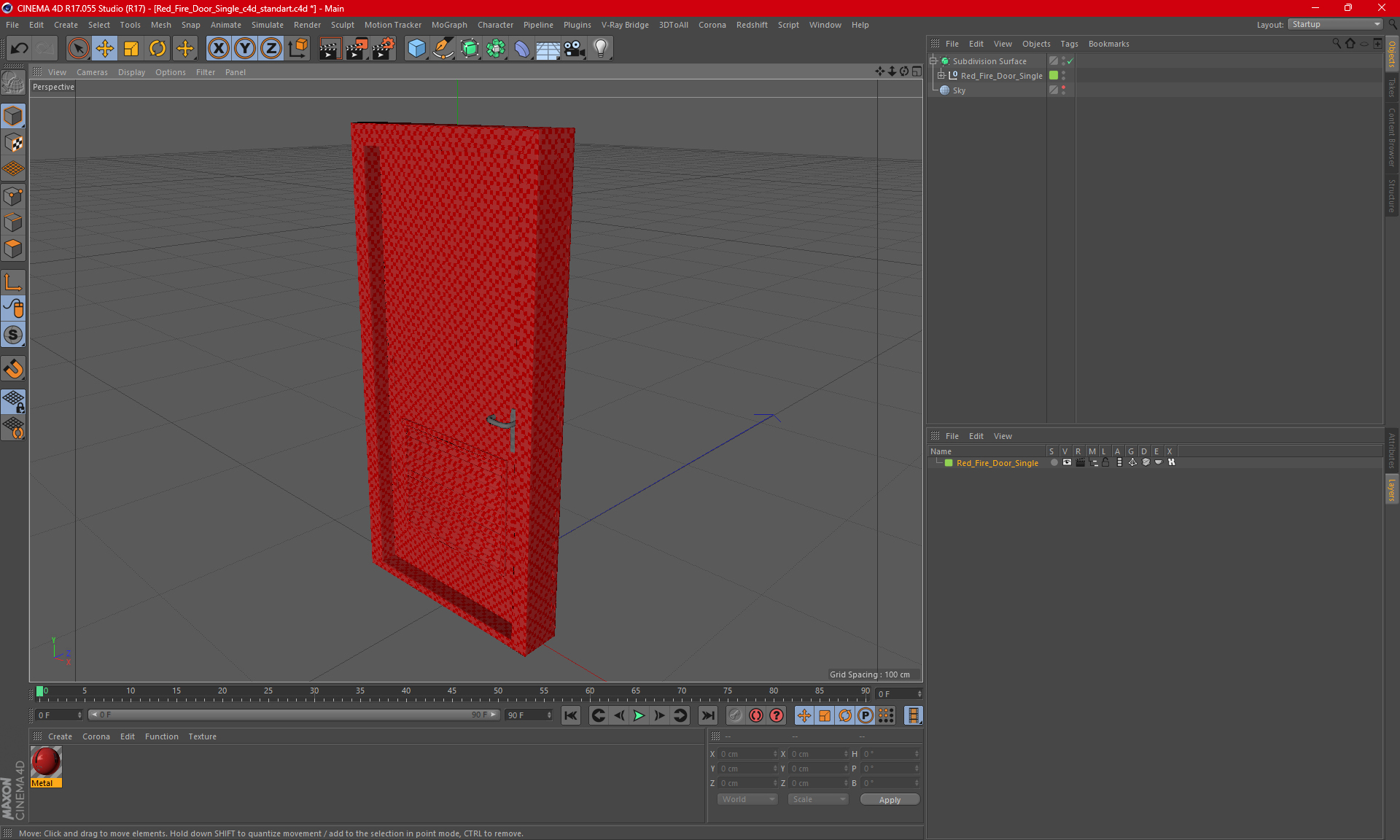Add a Light object
The image size is (1400, 840).
point(601,49)
